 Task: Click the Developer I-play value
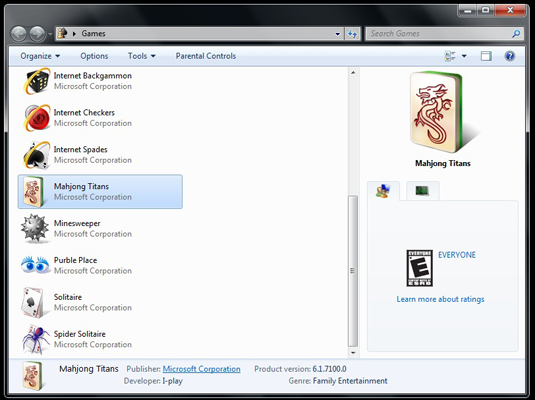coord(172,381)
